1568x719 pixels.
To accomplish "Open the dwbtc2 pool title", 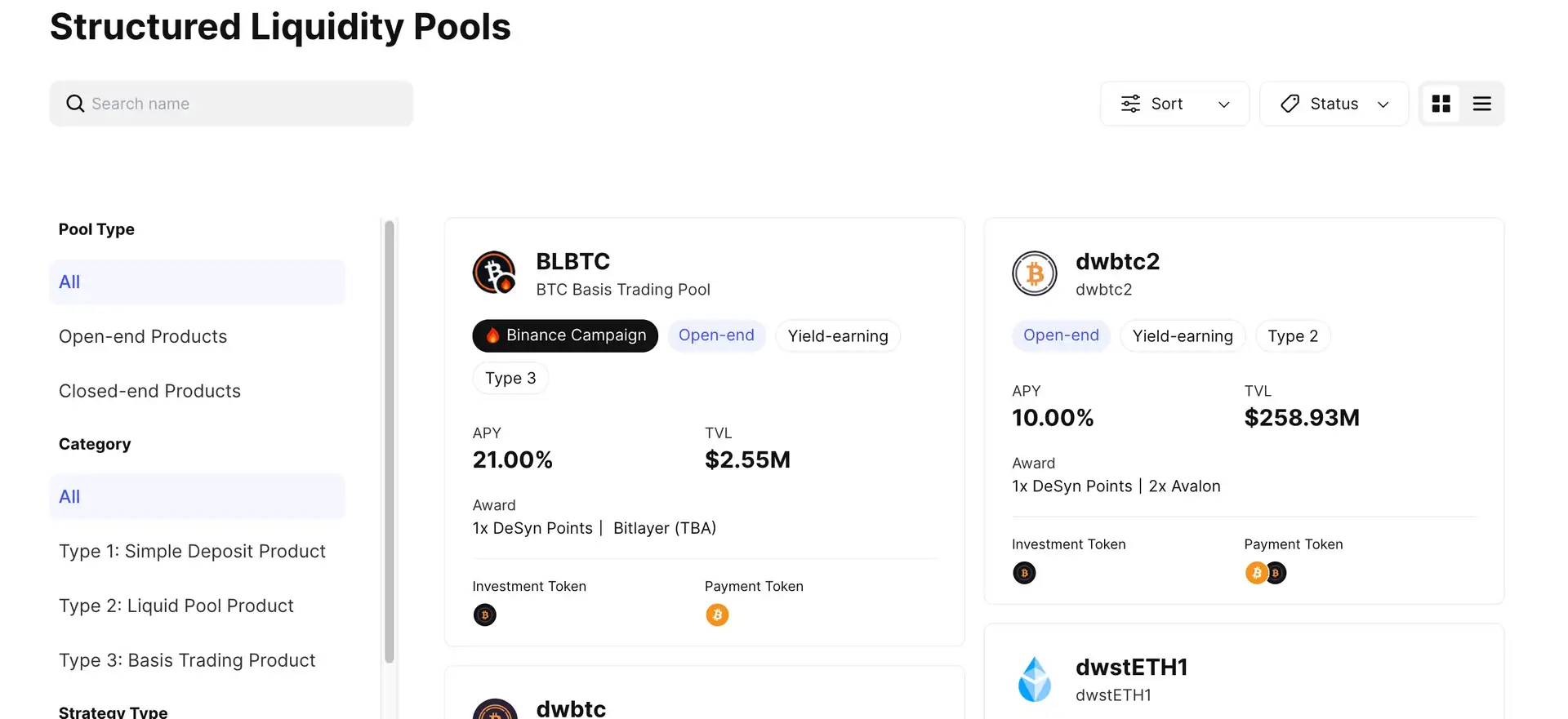I will click(x=1117, y=261).
